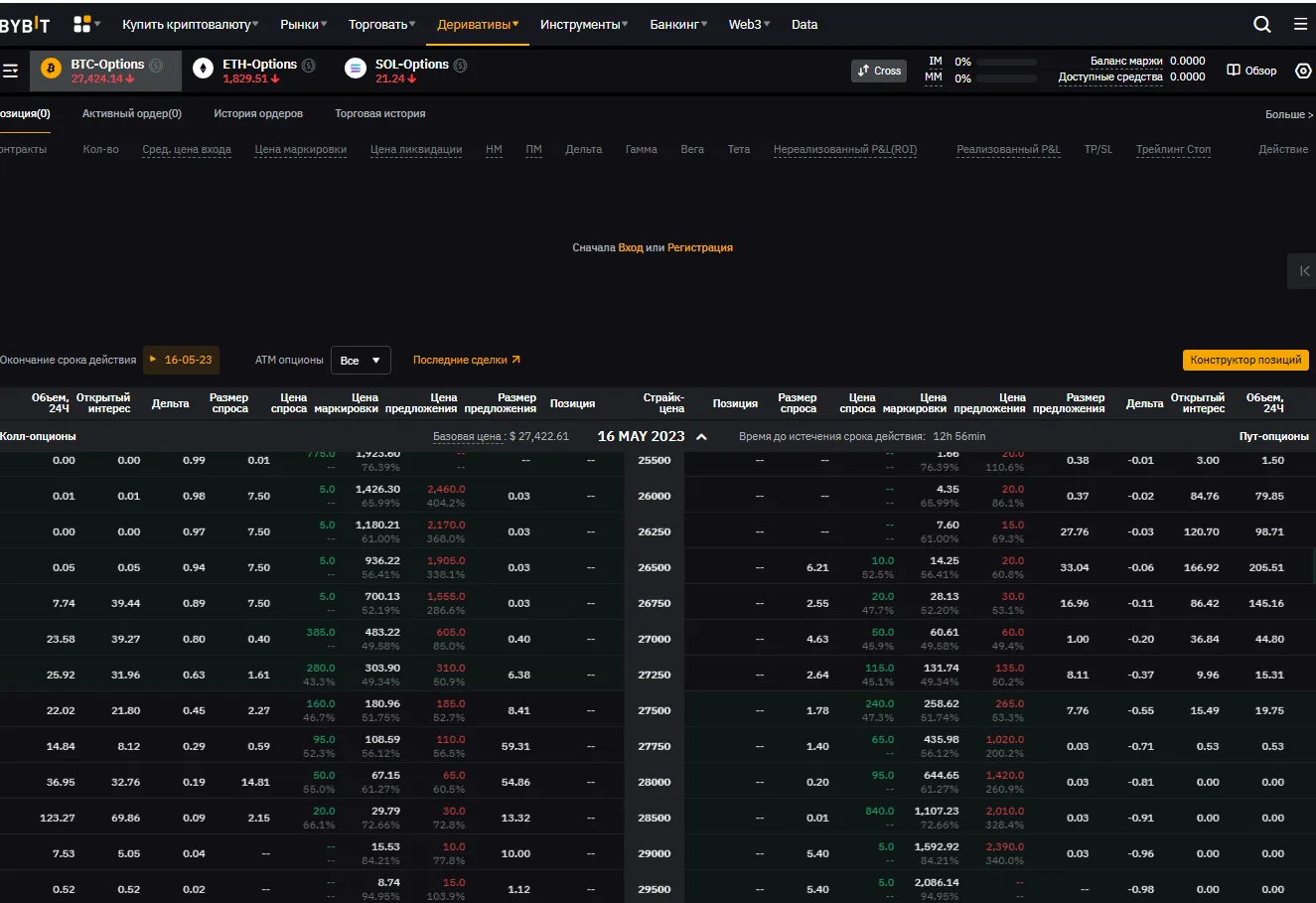Click the Конструктор позиций button
1316x903 pixels.
click(1244, 360)
